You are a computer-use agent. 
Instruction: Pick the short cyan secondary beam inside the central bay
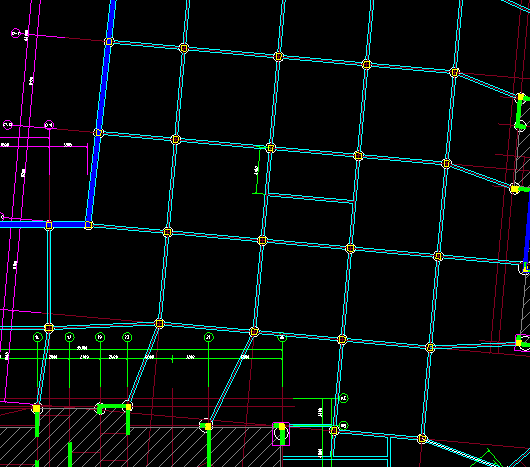(310, 198)
